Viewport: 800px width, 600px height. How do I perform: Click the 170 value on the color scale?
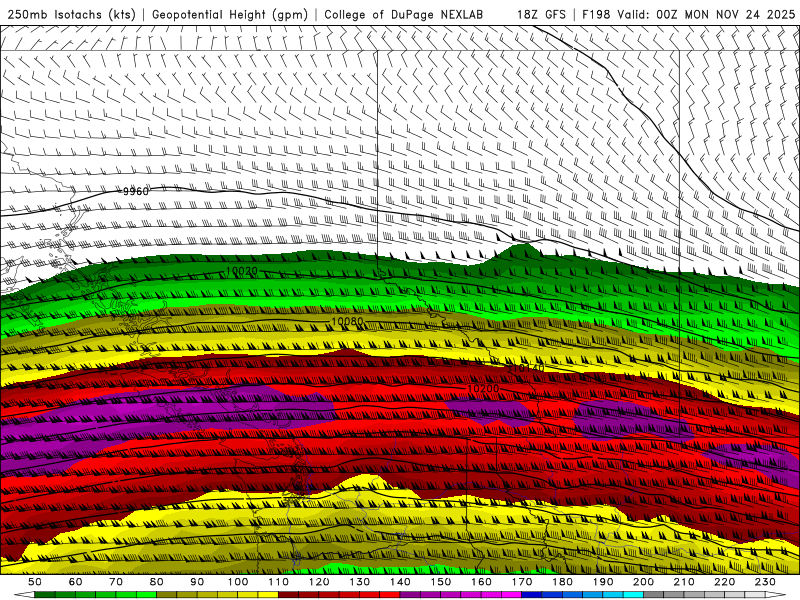[x=522, y=582]
